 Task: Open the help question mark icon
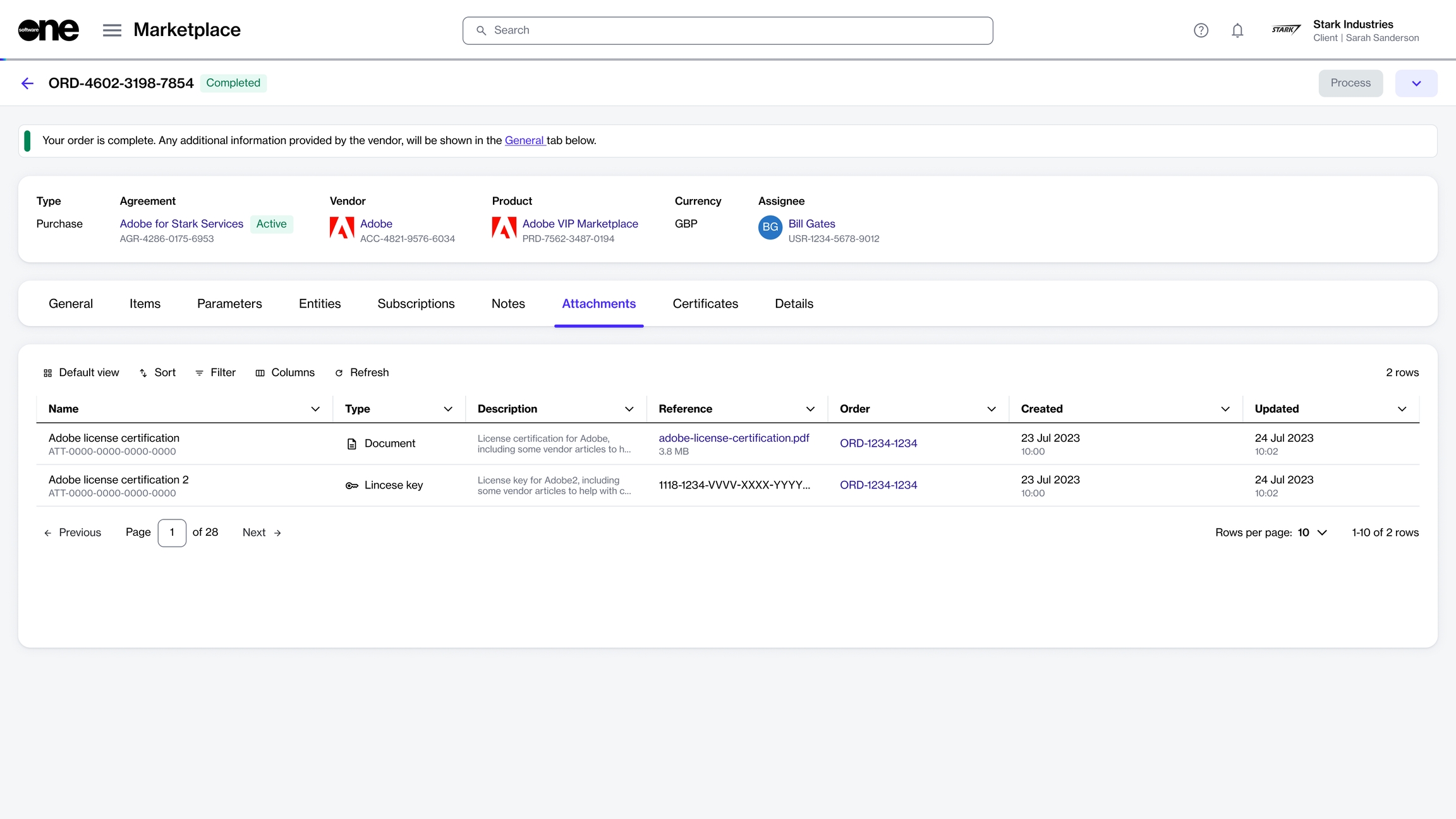point(1201,30)
